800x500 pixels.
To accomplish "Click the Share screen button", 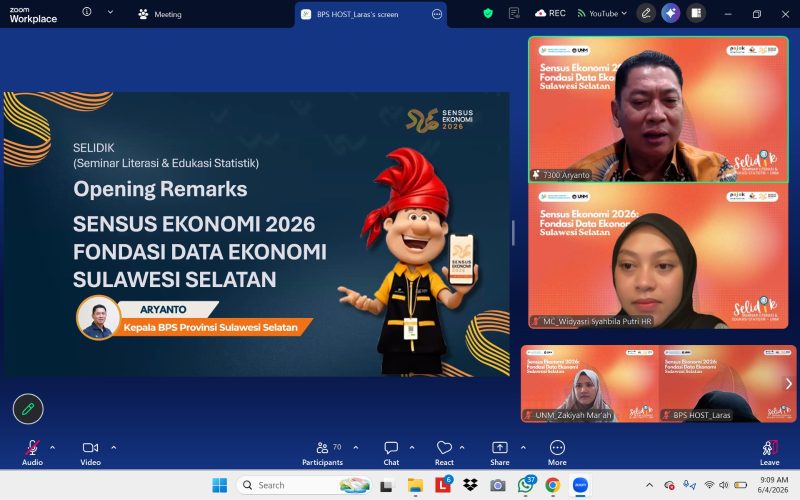I will tap(499, 453).
